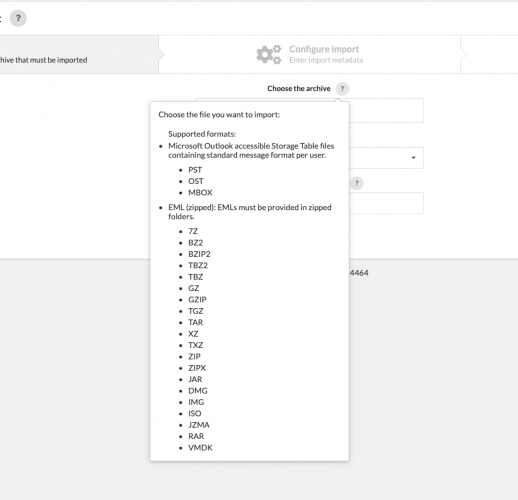Click the 7Z entry under EML zipped
Screen dimensions: 518x500
point(193,231)
